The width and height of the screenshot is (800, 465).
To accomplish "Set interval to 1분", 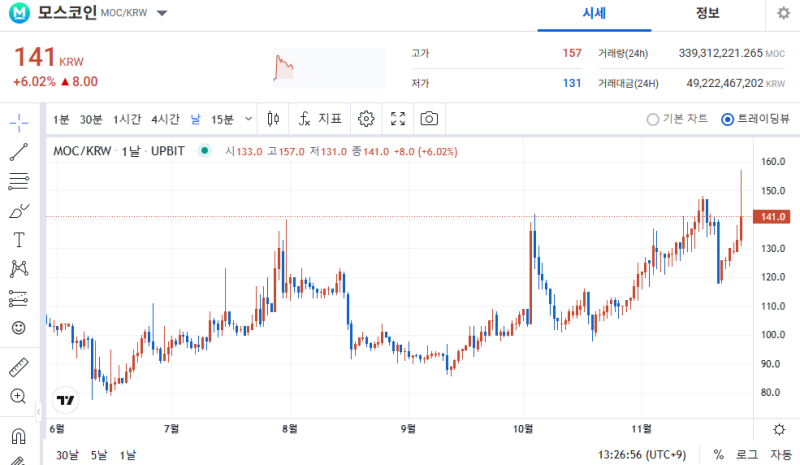I will pos(61,119).
